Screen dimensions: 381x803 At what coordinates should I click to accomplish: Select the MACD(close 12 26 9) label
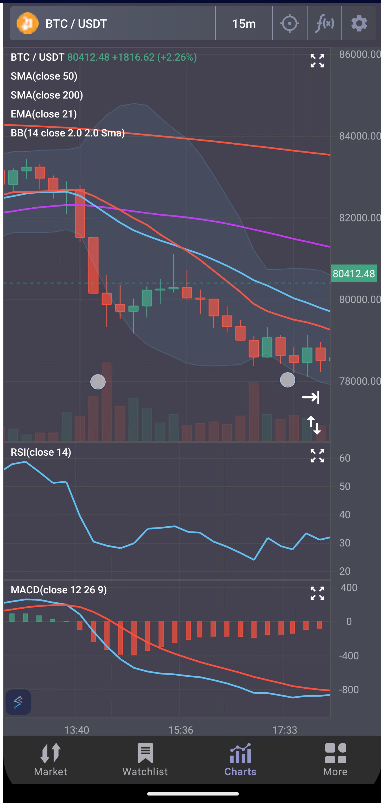pyautogui.click(x=59, y=590)
